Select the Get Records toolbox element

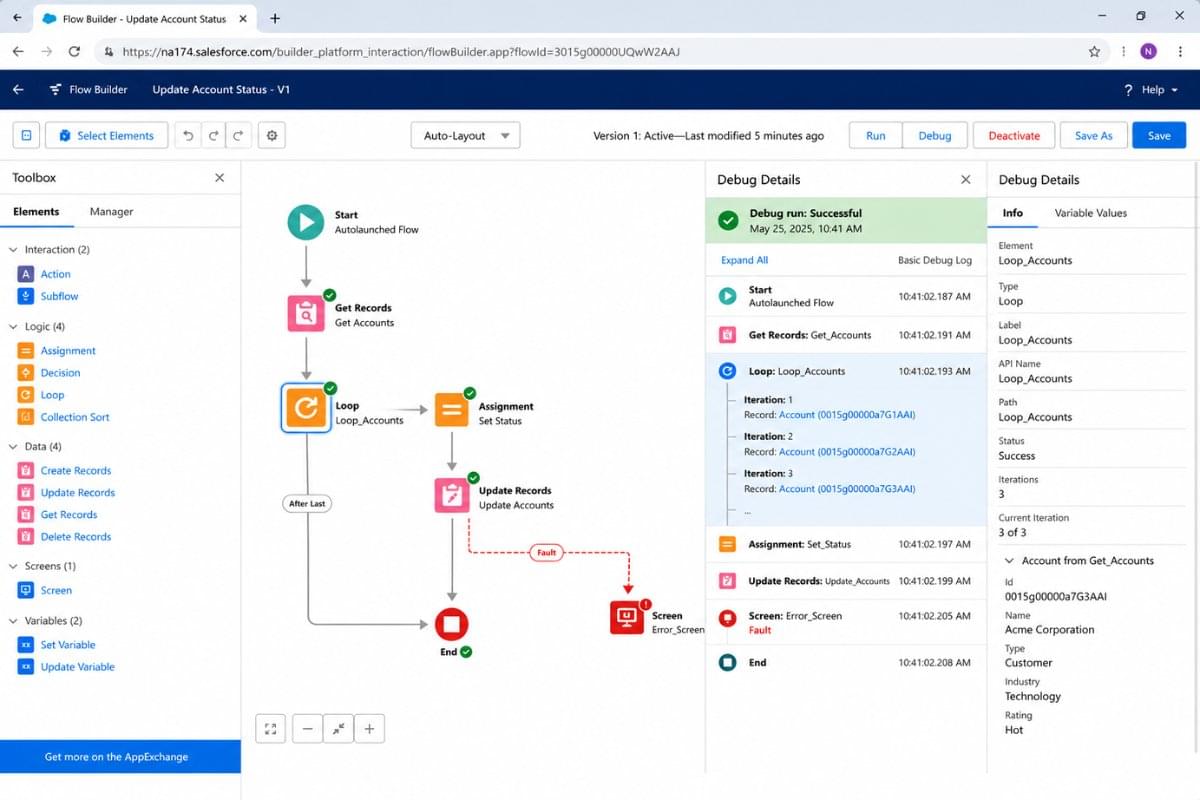(x=69, y=515)
